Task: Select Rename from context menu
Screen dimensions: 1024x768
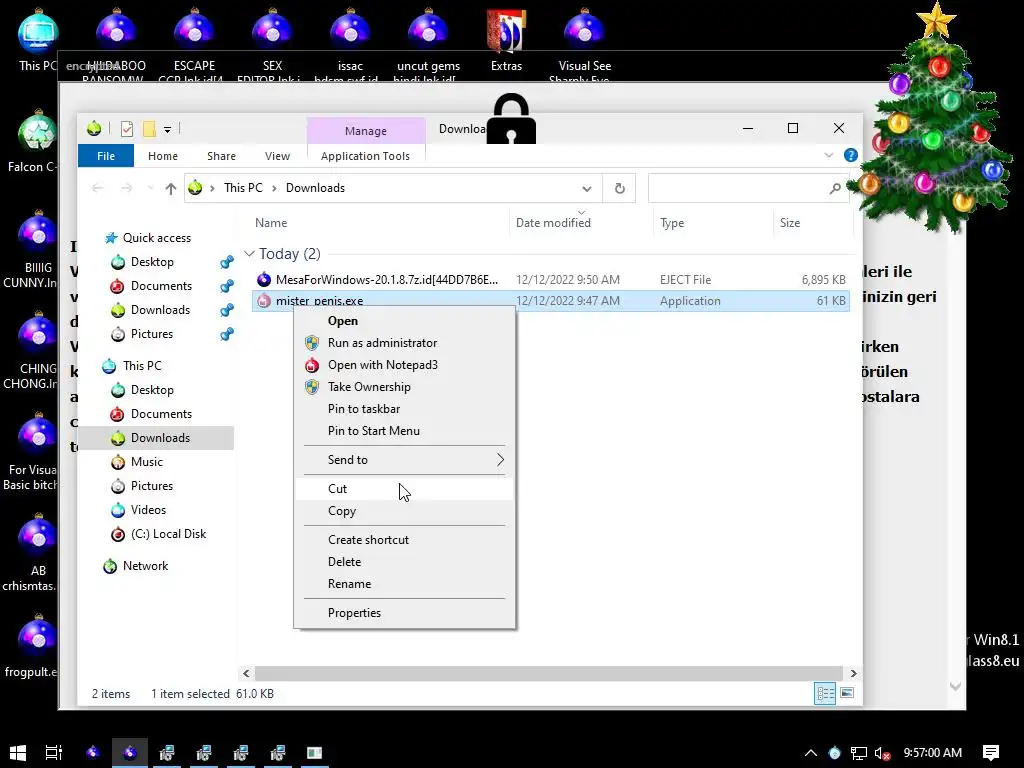Action: click(x=405, y=584)
